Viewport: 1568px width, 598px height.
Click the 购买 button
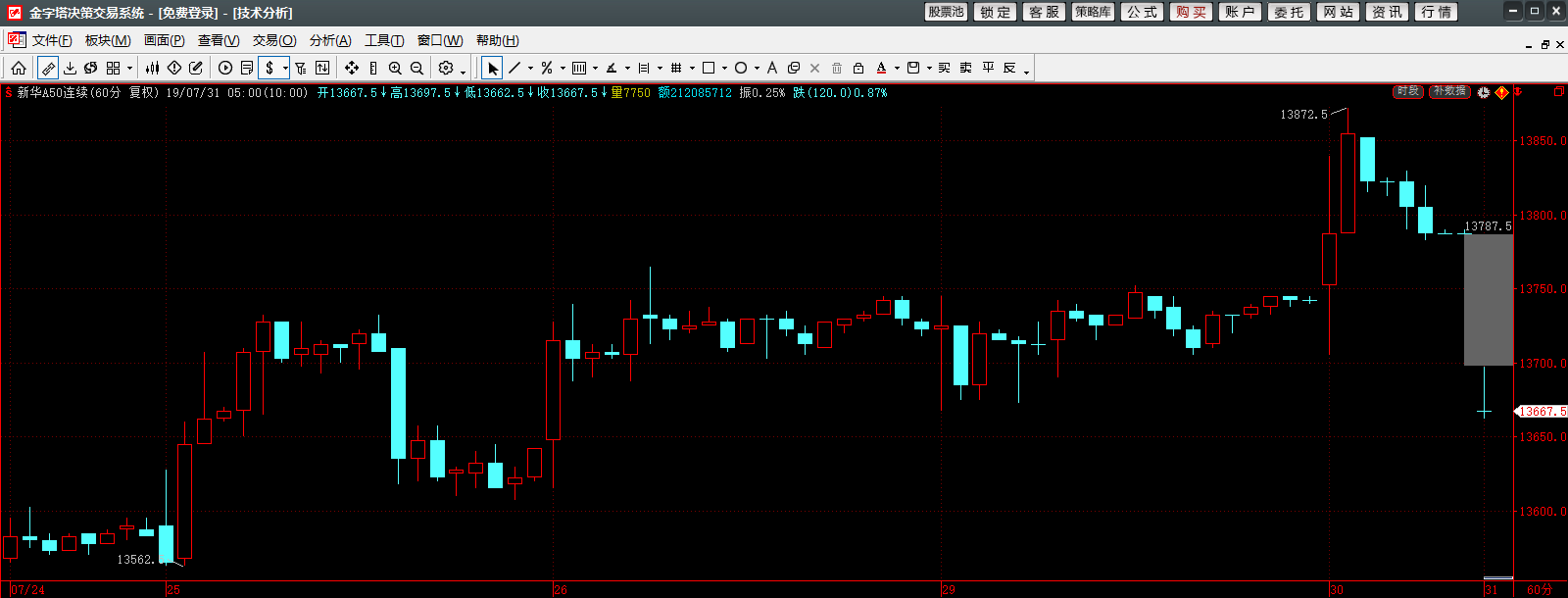1192,12
